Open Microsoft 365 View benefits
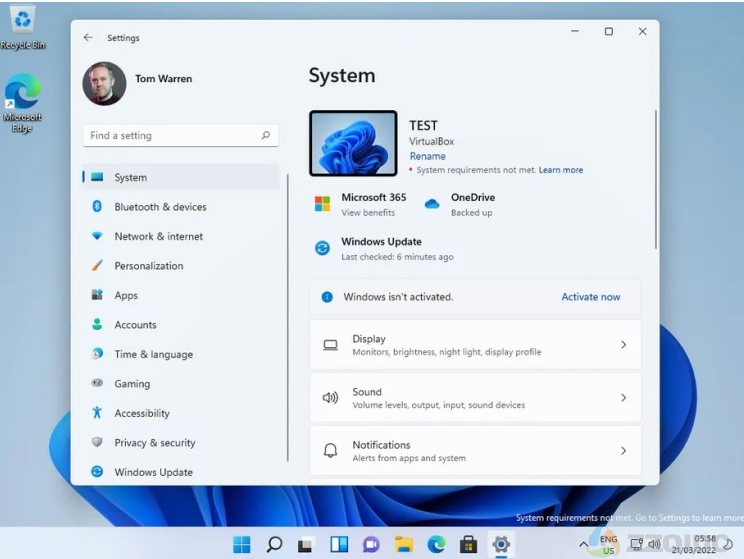 [x=368, y=213]
